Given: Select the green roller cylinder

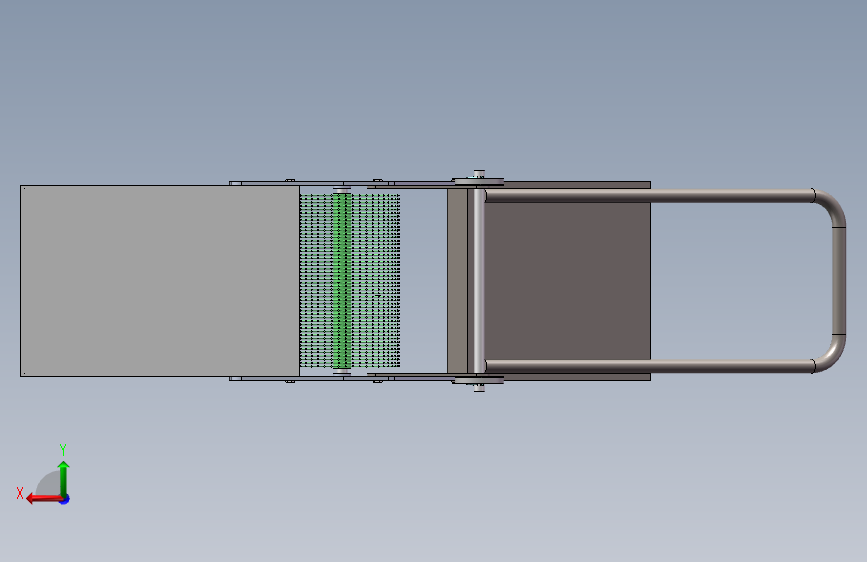Looking at the screenshot, I should pyautogui.click(x=342, y=281).
